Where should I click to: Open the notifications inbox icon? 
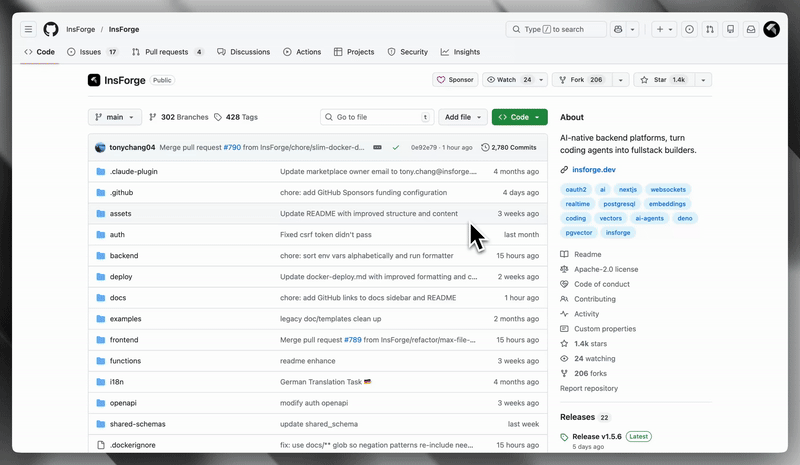tap(751, 30)
